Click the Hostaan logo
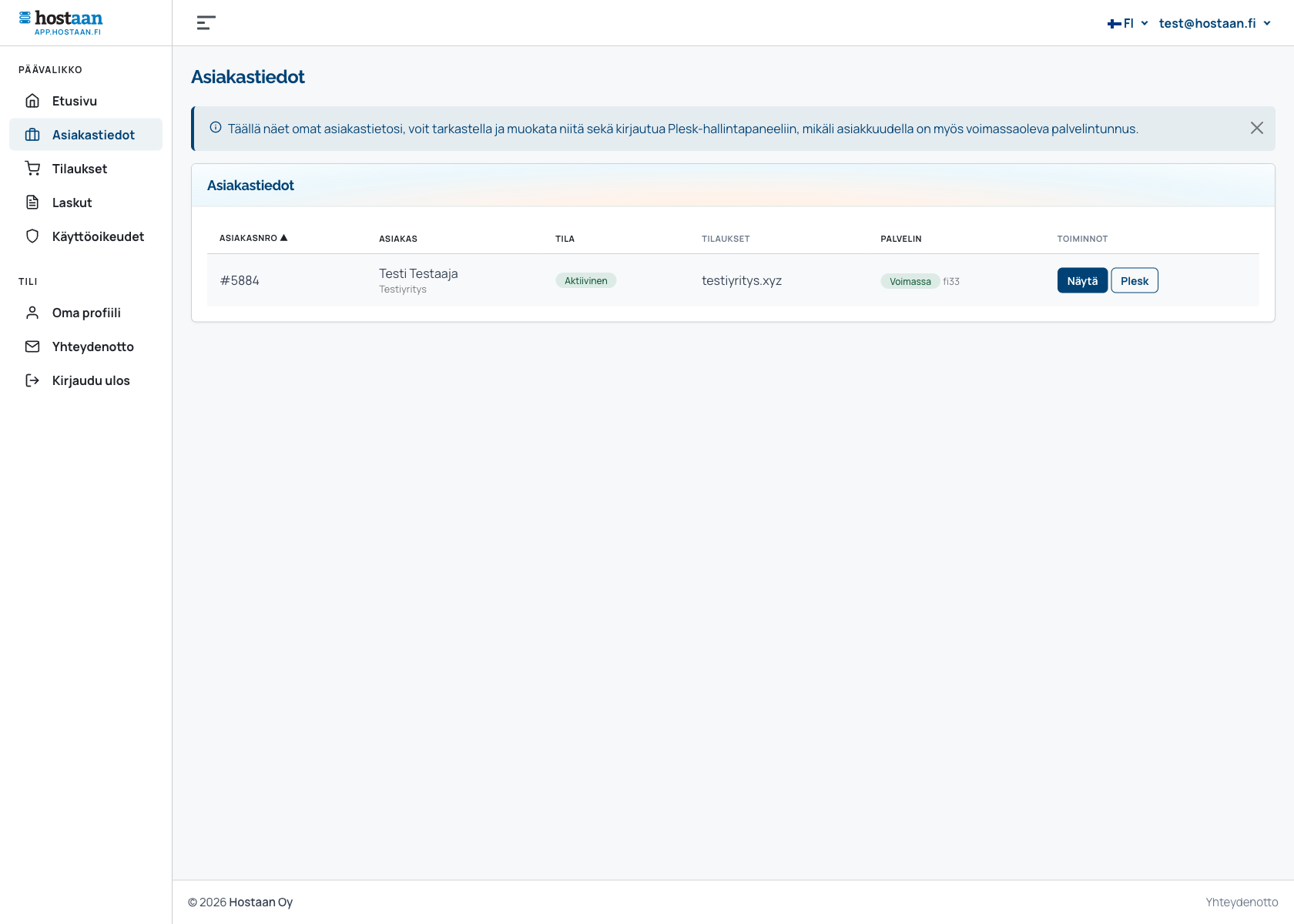The height and width of the screenshot is (924, 1294). click(x=61, y=22)
